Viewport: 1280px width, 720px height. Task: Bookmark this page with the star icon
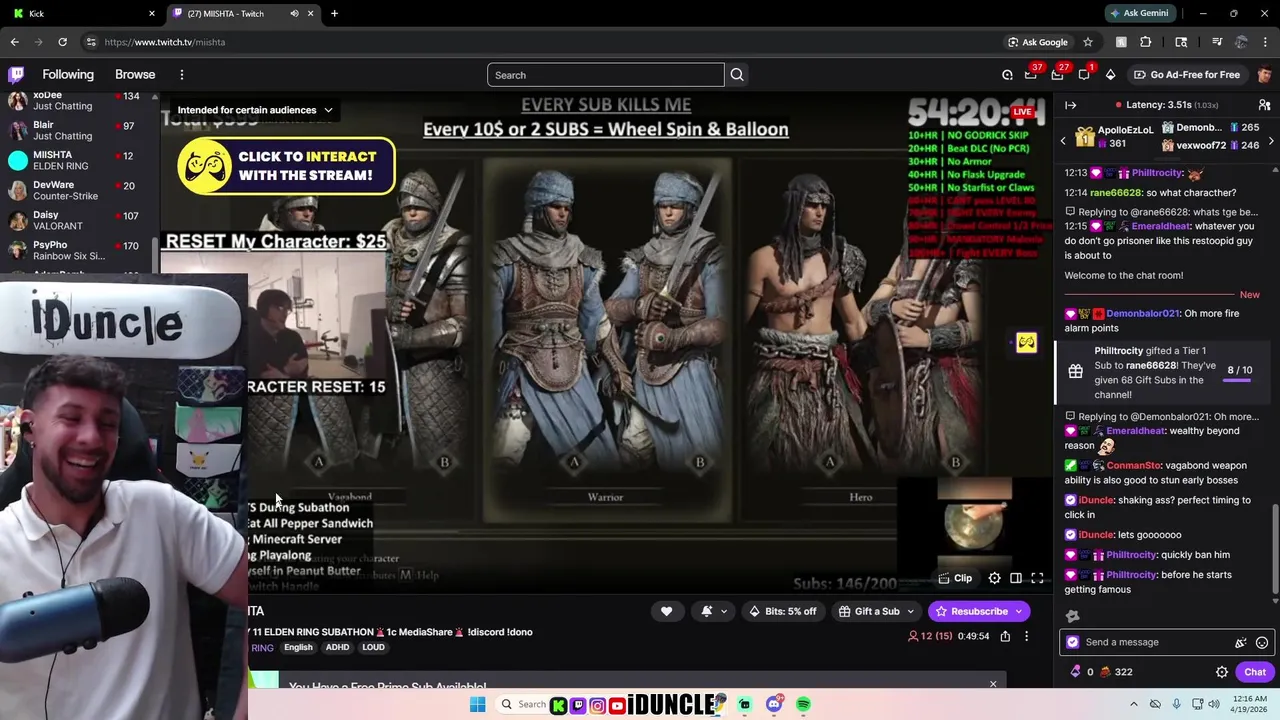pos(1088,42)
